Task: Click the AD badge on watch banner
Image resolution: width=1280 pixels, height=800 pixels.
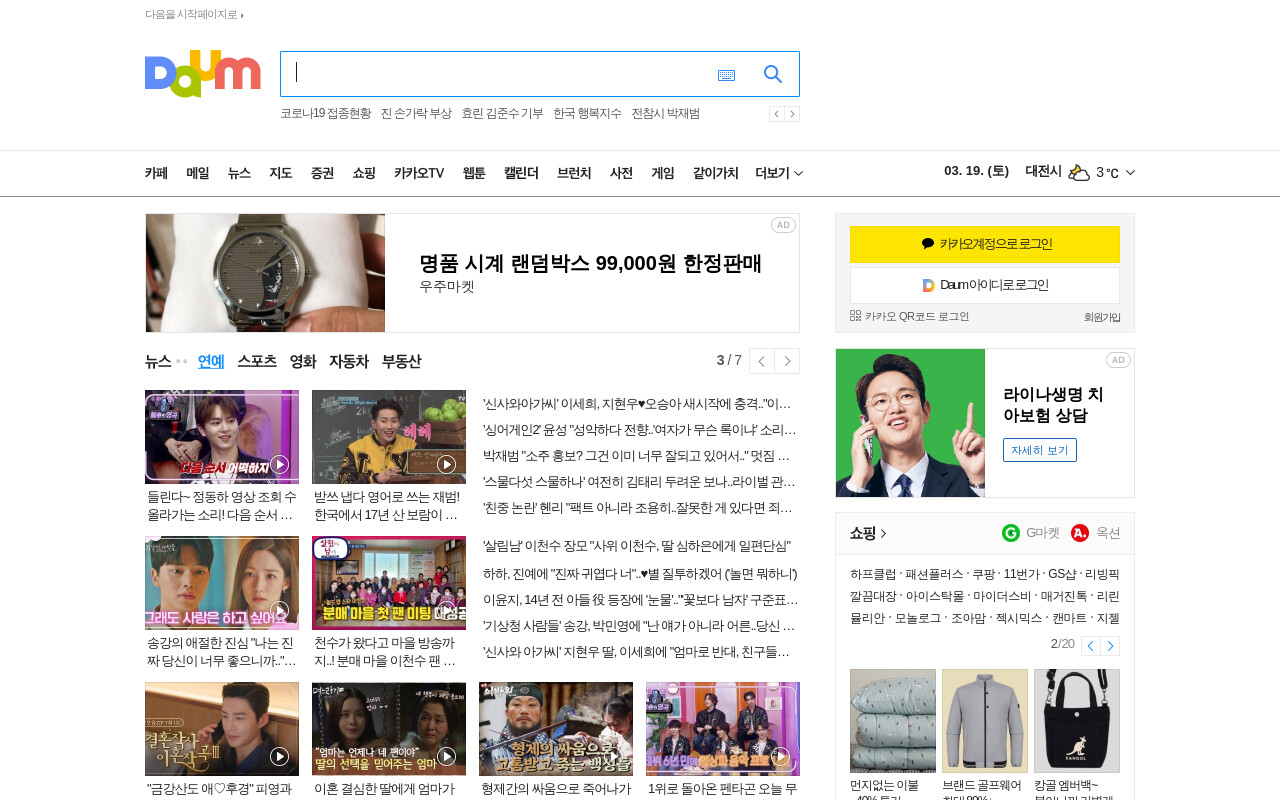Action: point(783,225)
